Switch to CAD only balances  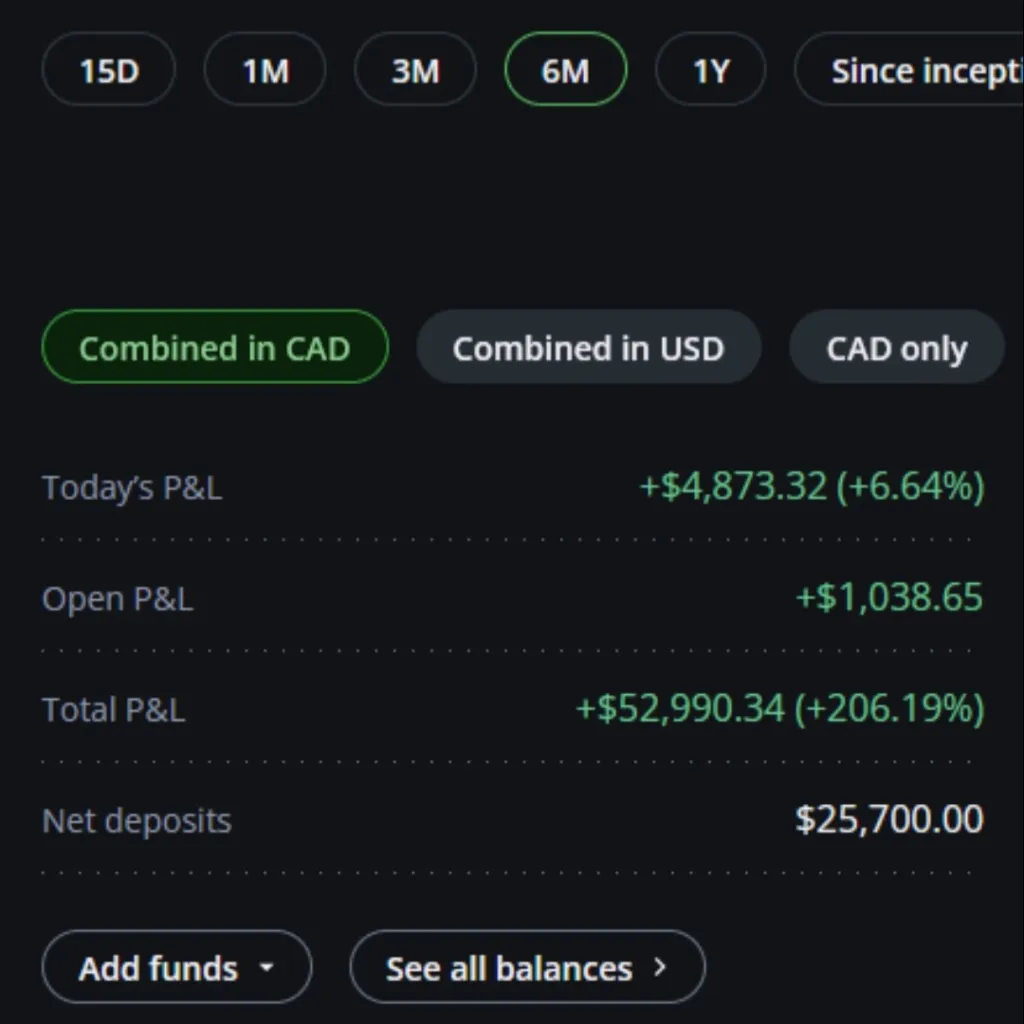[x=897, y=347]
